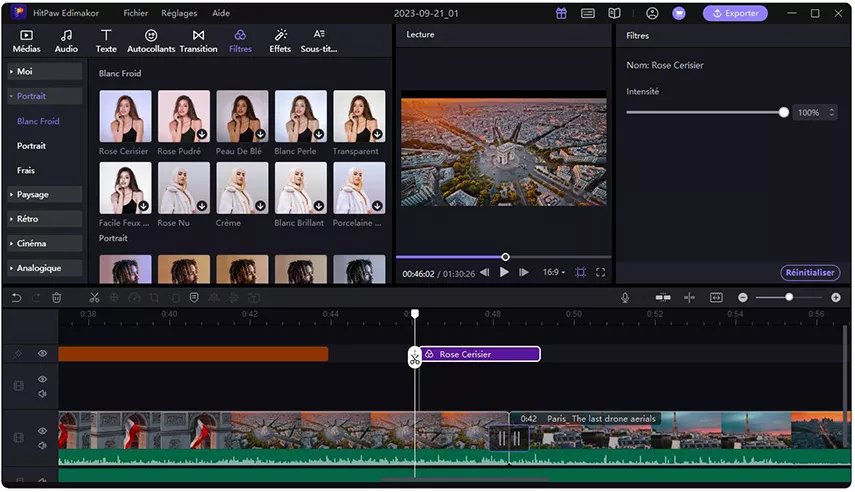855x492 pixels.
Task: Select the Porcelaine filter thumbnail
Action: 359,188
